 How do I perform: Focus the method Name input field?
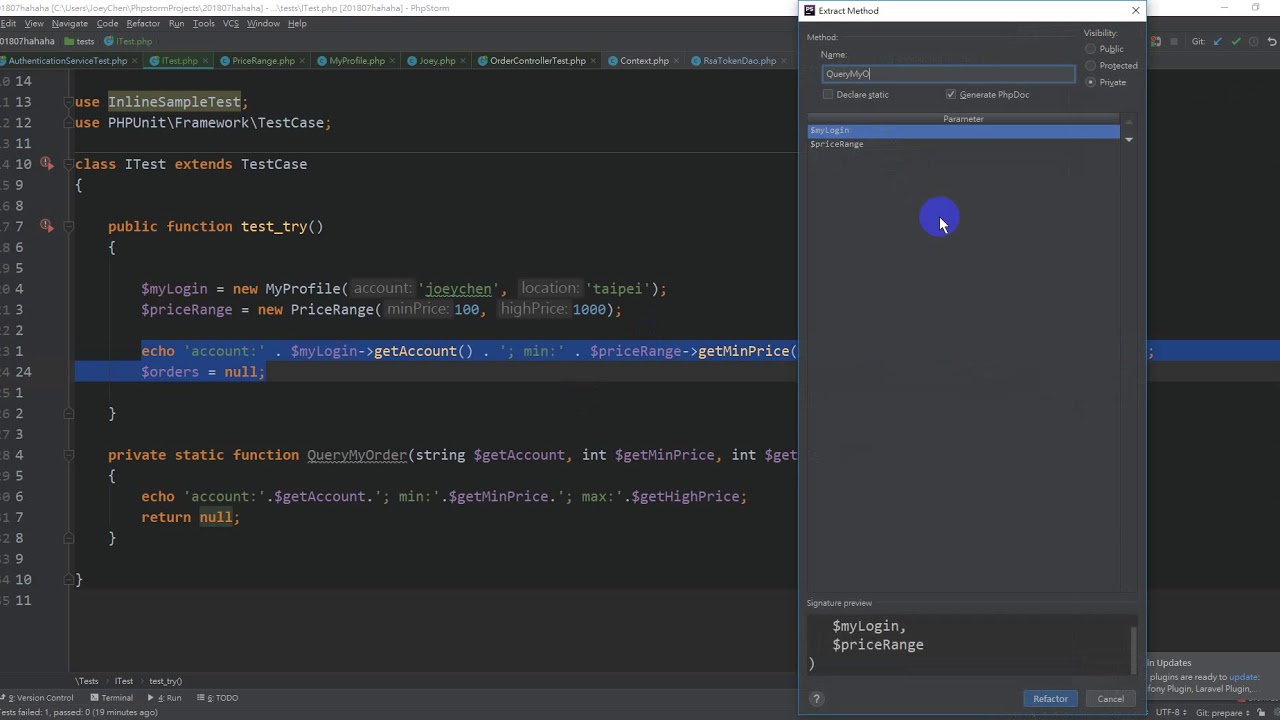pos(948,74)
